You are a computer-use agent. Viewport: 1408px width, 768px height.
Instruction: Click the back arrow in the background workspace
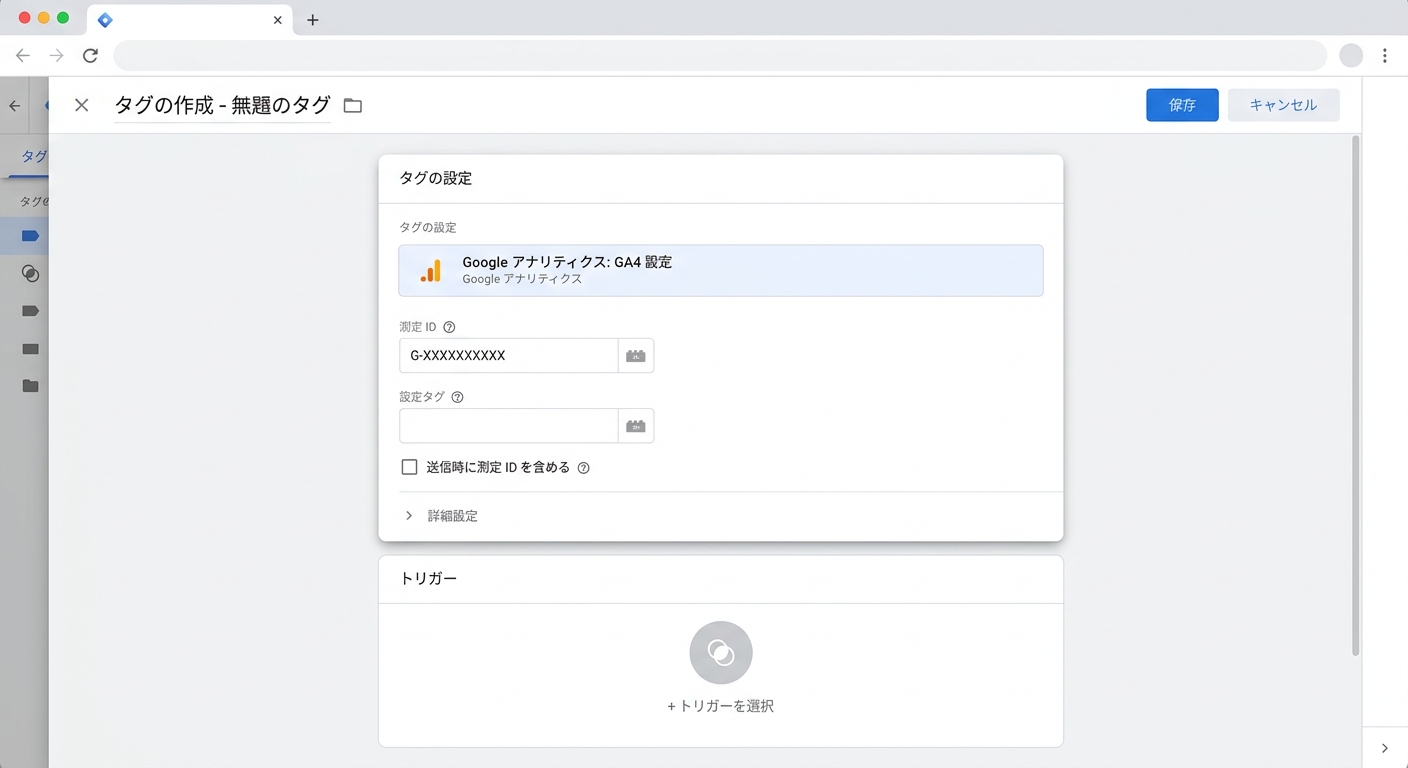click(14, 105)
